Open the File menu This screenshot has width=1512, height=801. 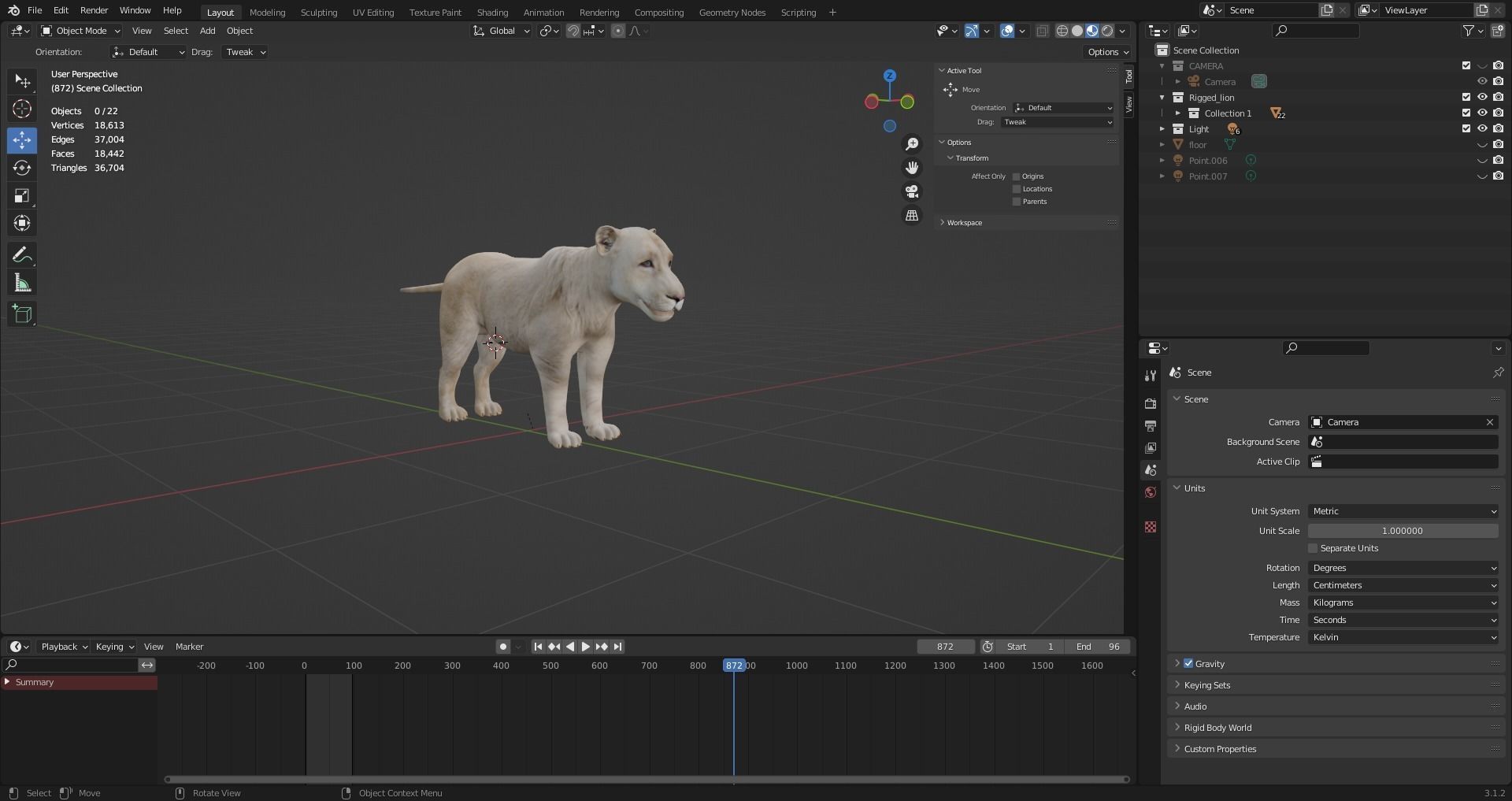35,10
